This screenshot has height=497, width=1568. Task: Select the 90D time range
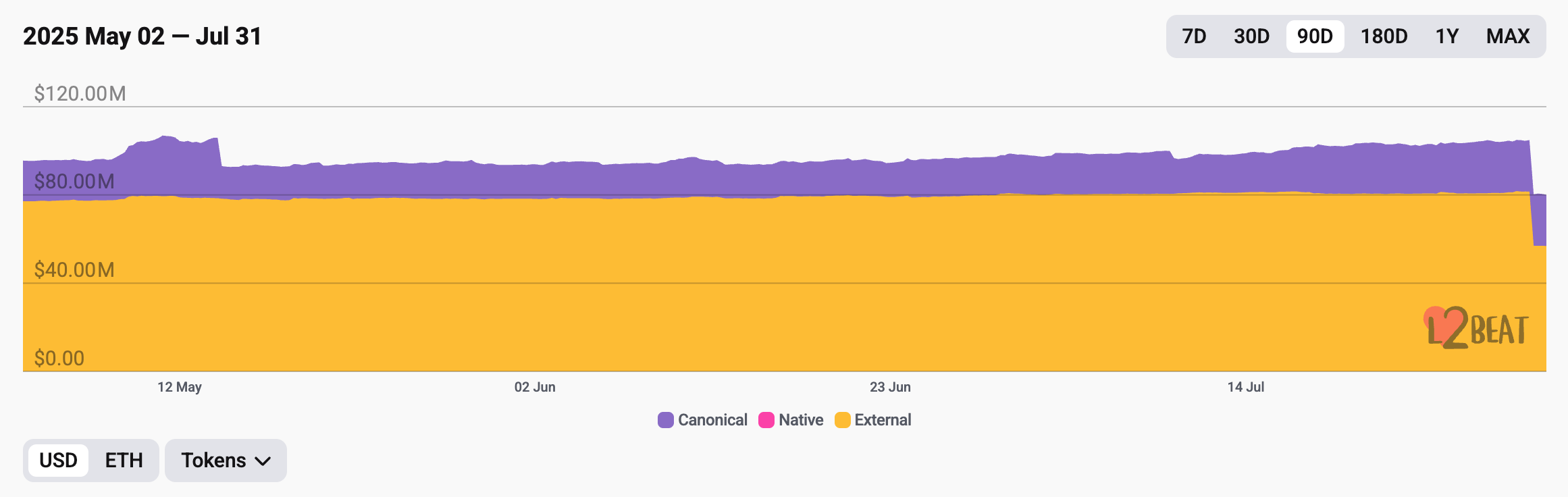[x=1315, y=36]
